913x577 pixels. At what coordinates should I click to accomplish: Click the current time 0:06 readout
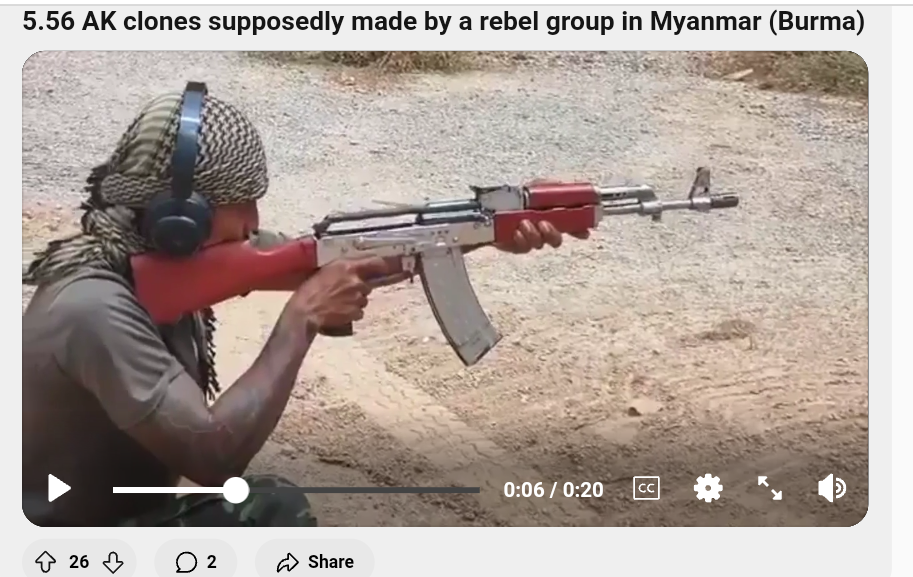(x=523, y=490)
